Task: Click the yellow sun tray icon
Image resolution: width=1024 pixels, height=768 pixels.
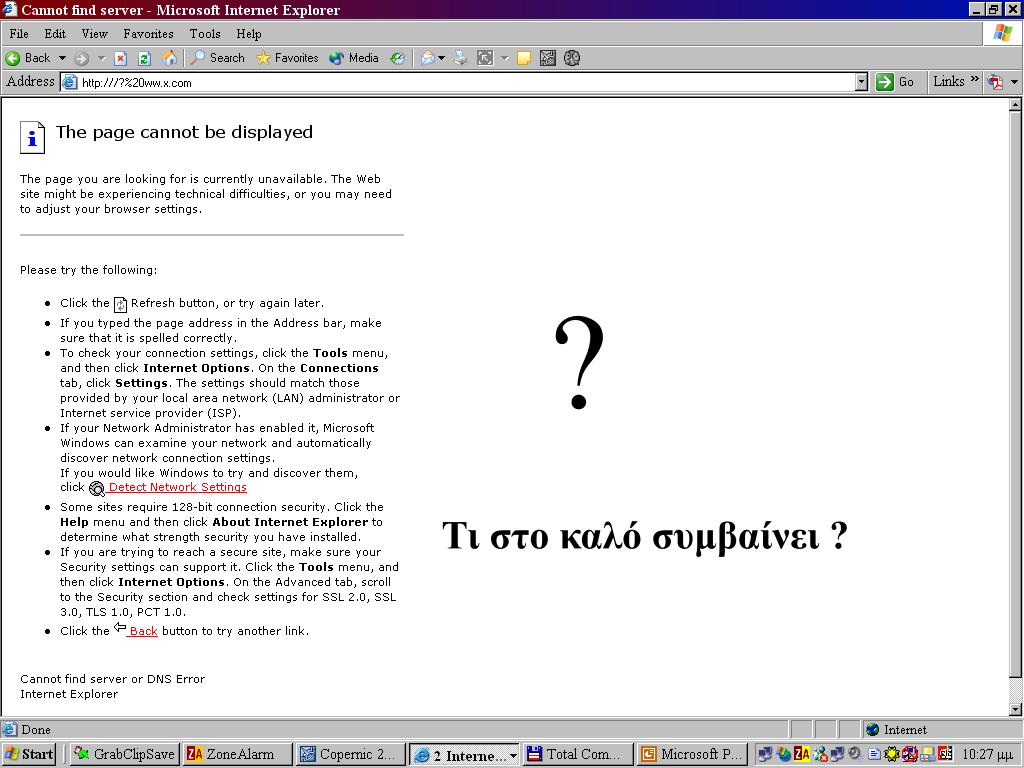Action: (x=891, y=754)
